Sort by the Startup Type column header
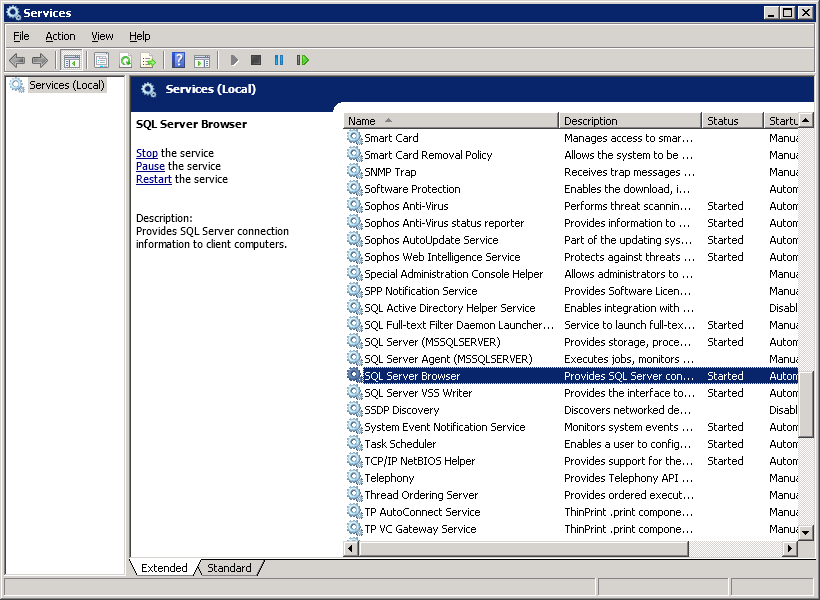 pyautogui.click(x=781, y=121)
